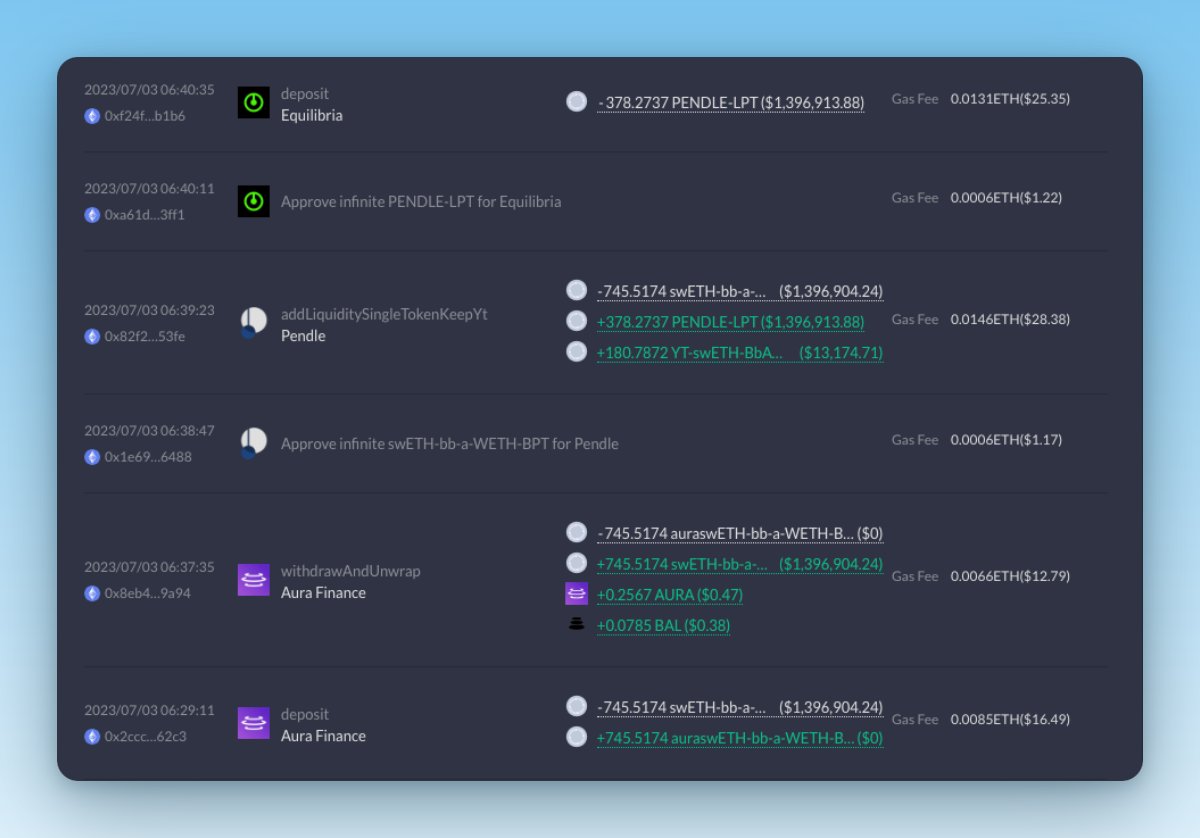Click the Aura Finance icon on the bottom deposit row

pyautogui.click(x=253, y=724)
